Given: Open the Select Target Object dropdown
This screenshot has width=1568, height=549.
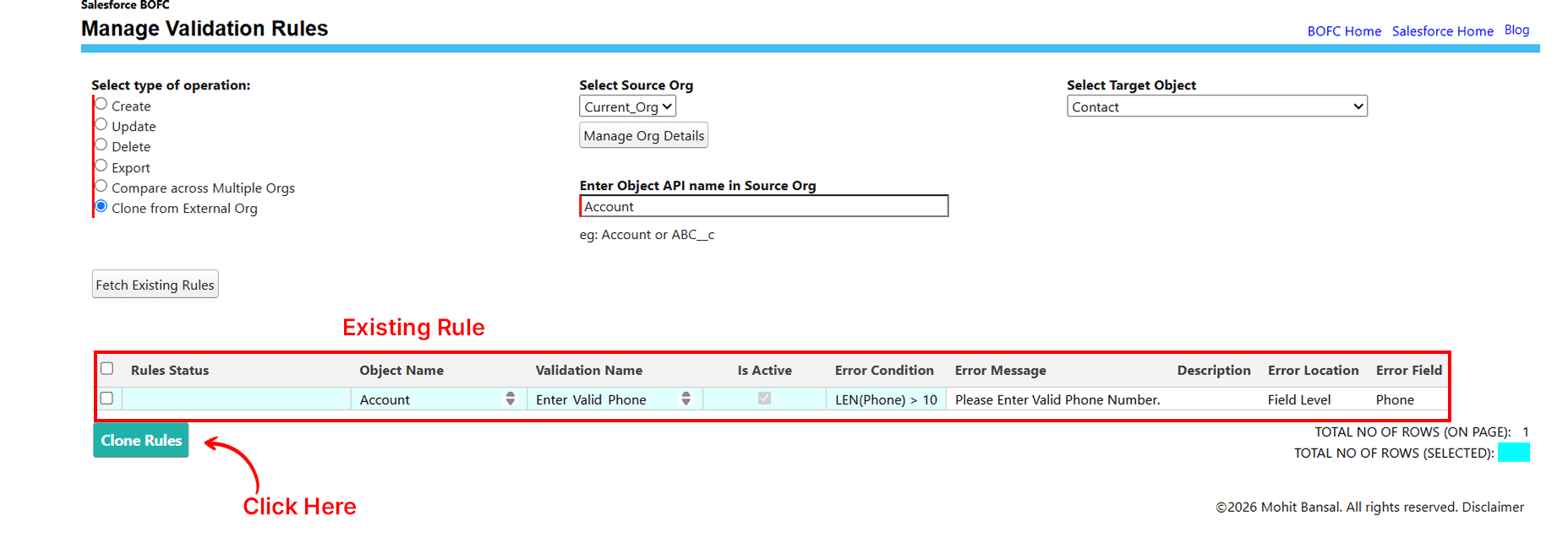Looking at the screenshot, I should pos(1217,106).
